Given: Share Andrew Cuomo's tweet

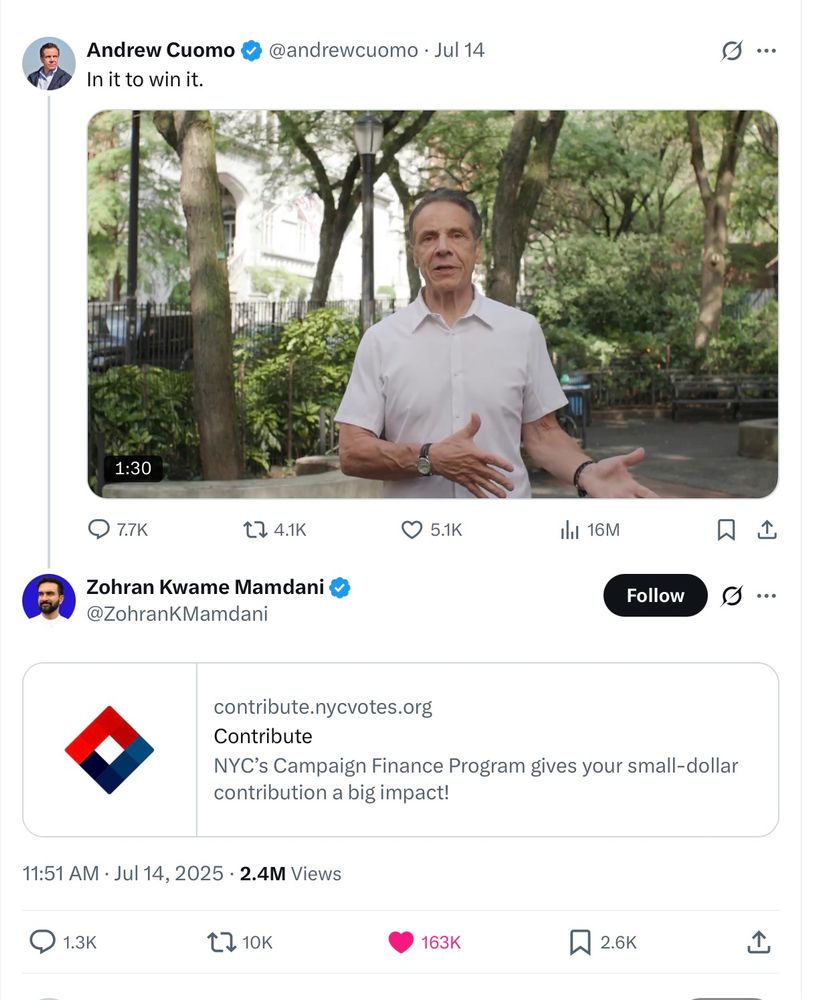Looking at the screenshot, I should click(767, 530).
